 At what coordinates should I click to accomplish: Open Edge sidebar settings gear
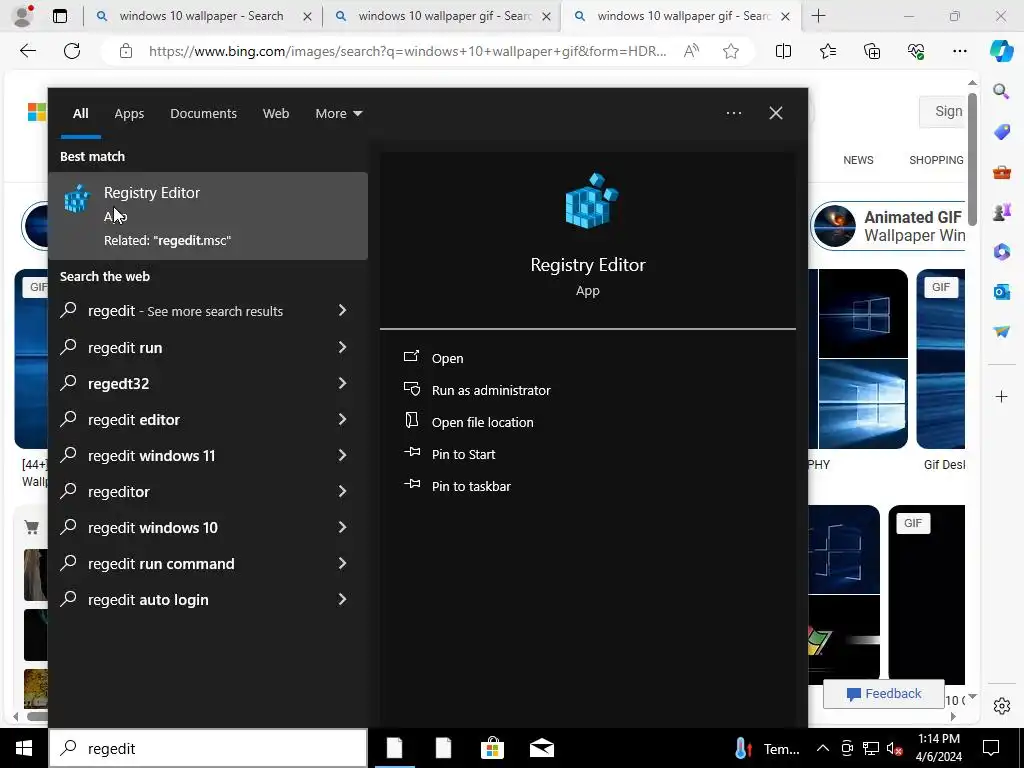pyautogui.click(x=1001, y=706)
